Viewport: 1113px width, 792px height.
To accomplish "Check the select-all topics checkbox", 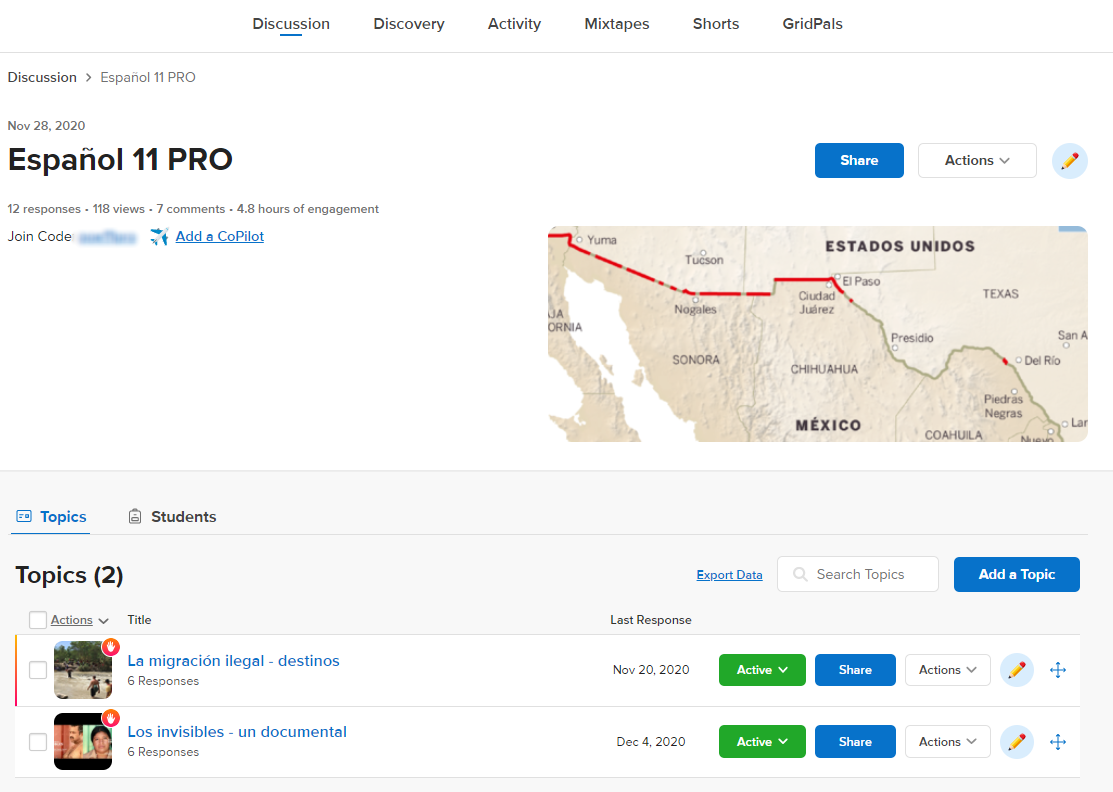I will click(38, 620).
